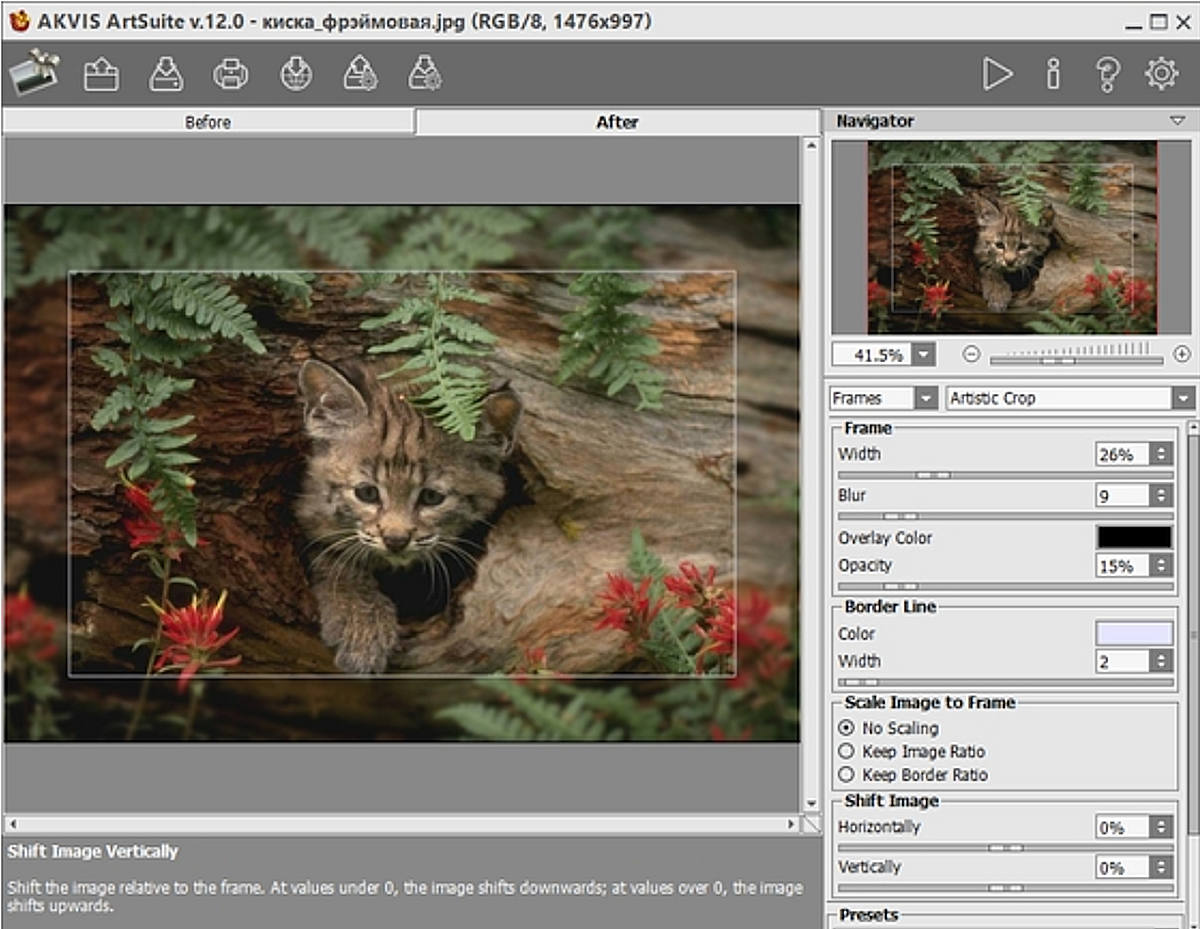Viewport: 1200px width, 929px height.
Task: Select Keep Border Ratio option
Action: pyautogui.click(x=847, y=775)
